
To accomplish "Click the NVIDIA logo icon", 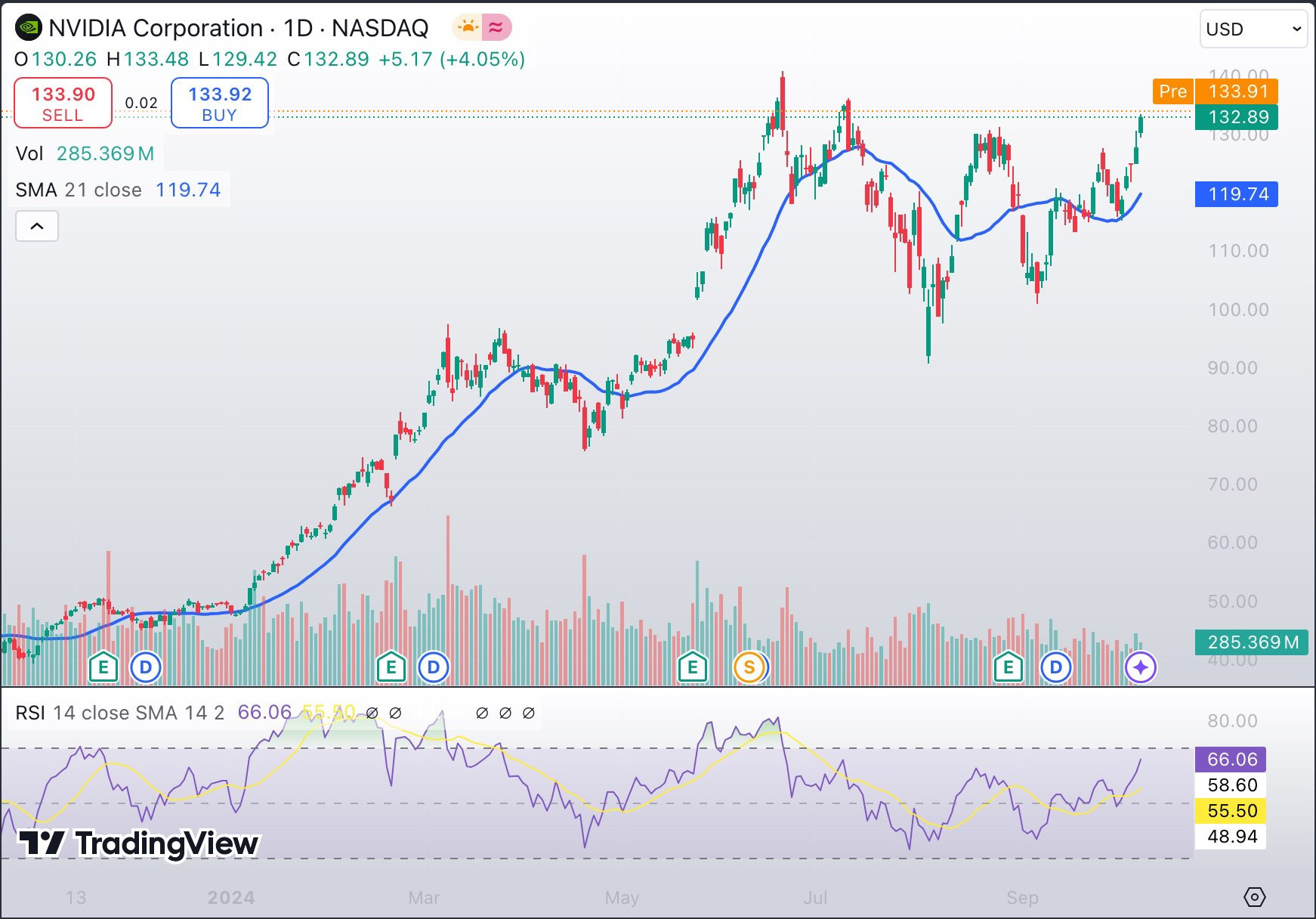I will click(29, 28).
